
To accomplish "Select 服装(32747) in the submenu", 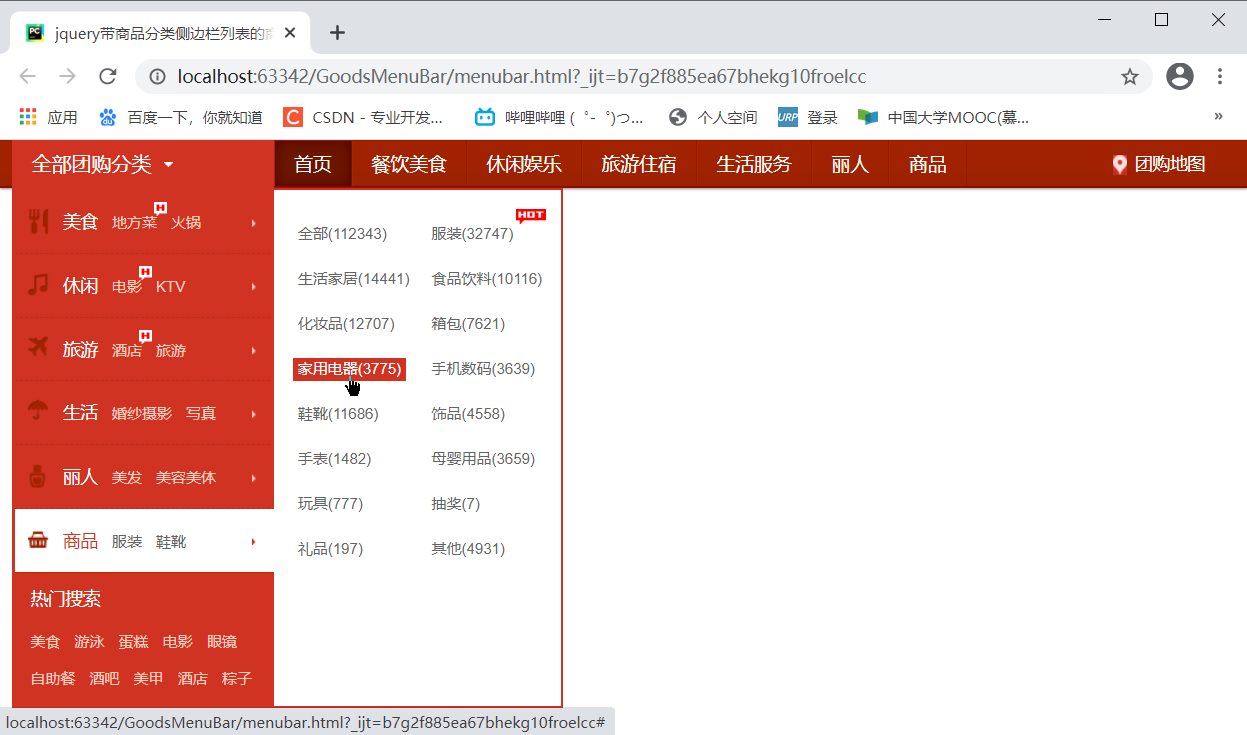I will [x=472, y=234].
